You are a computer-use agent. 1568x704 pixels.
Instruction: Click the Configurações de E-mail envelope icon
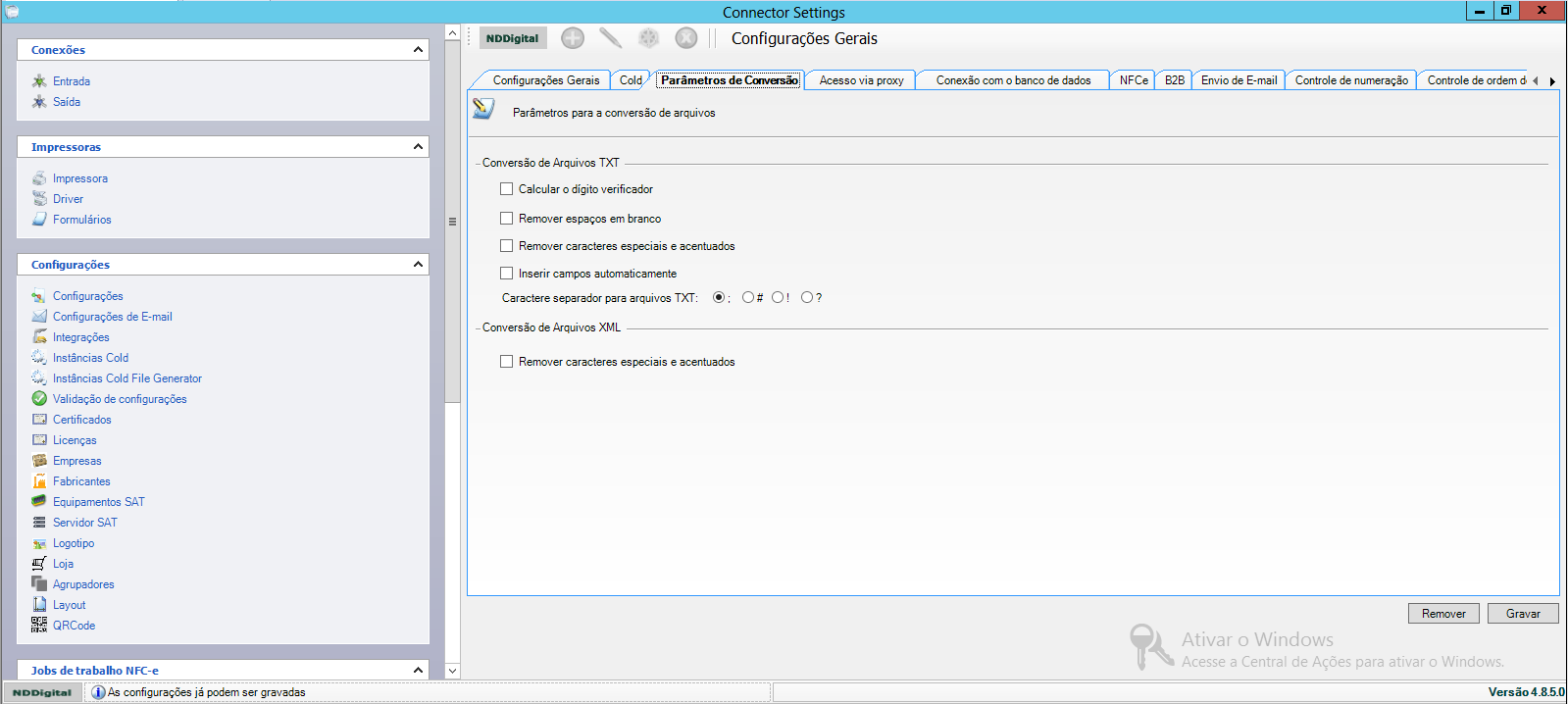[39, 317]
